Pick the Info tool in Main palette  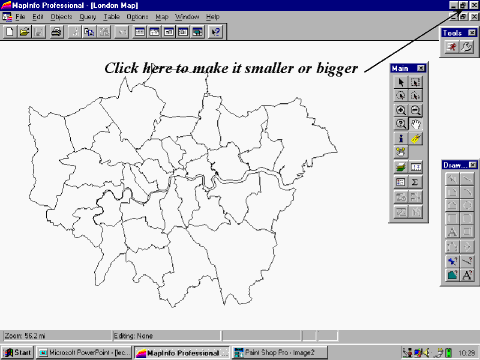pyautogui.click(x=401, y=138)
